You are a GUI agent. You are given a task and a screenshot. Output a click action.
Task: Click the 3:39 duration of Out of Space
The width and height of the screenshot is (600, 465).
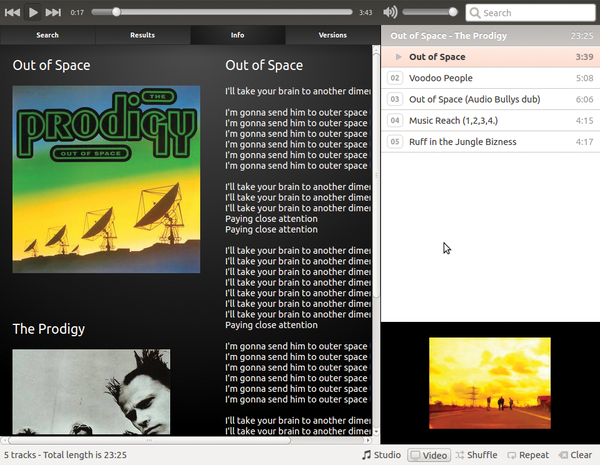(584, 57)
